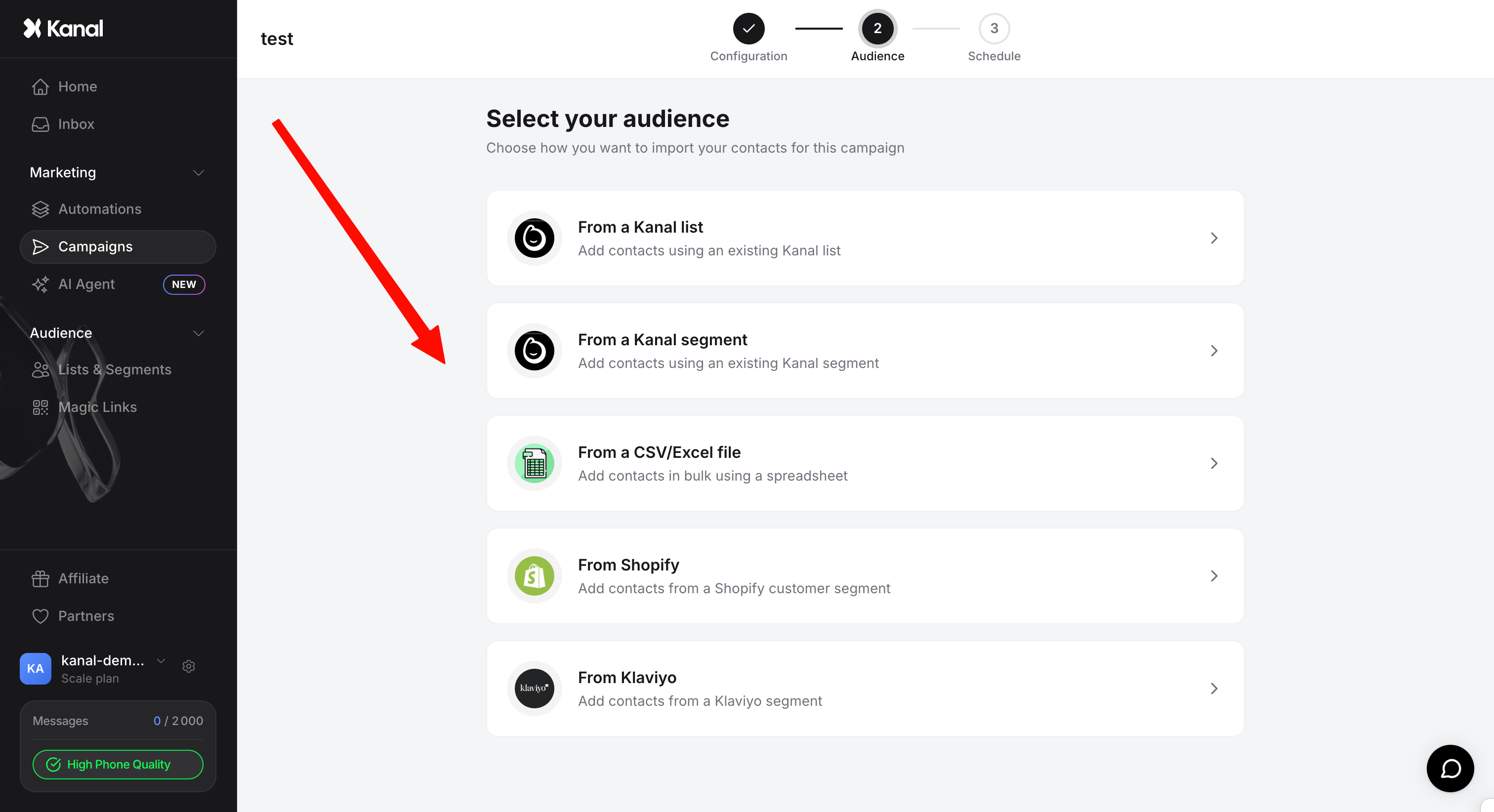Collapse the Marketing section chevron
Image resolution: width=1494 pixels, height=812 pixels.
198,173
